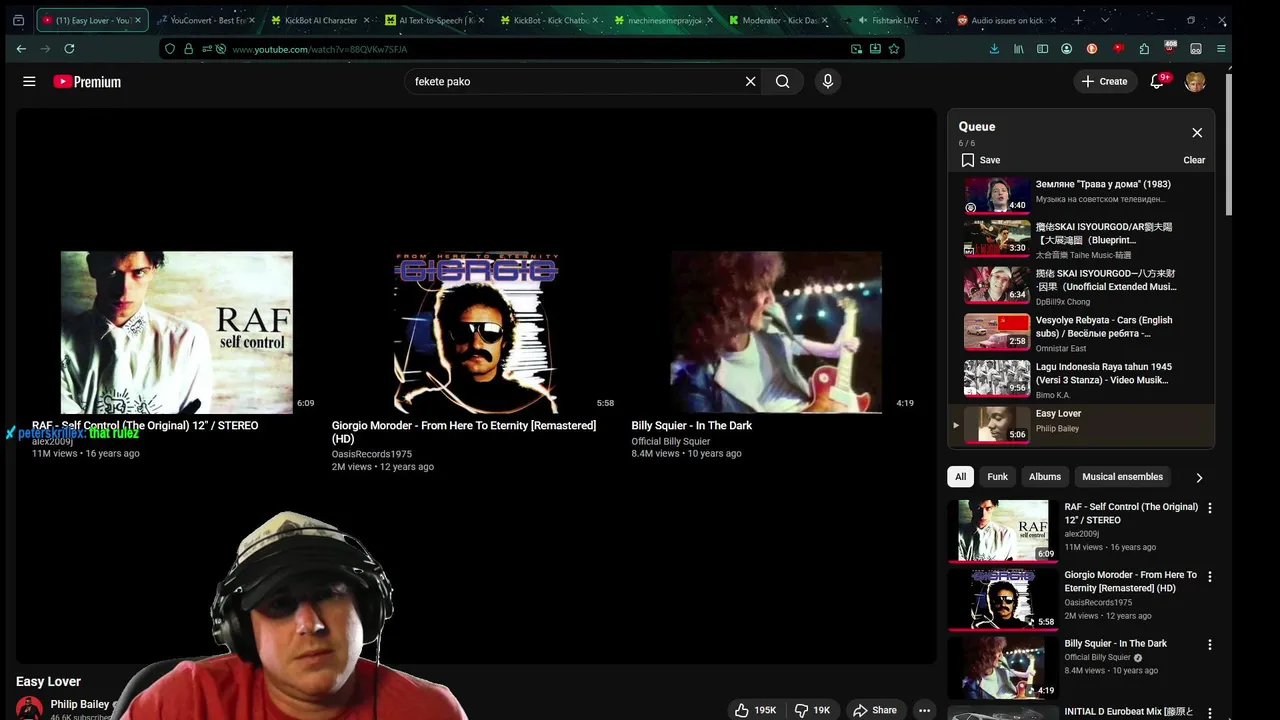Image resolution: width=1280 pixels, height=720 pixels.
Task: Open options for RAF Self Control suggestion
Action: click(1210, 508)
